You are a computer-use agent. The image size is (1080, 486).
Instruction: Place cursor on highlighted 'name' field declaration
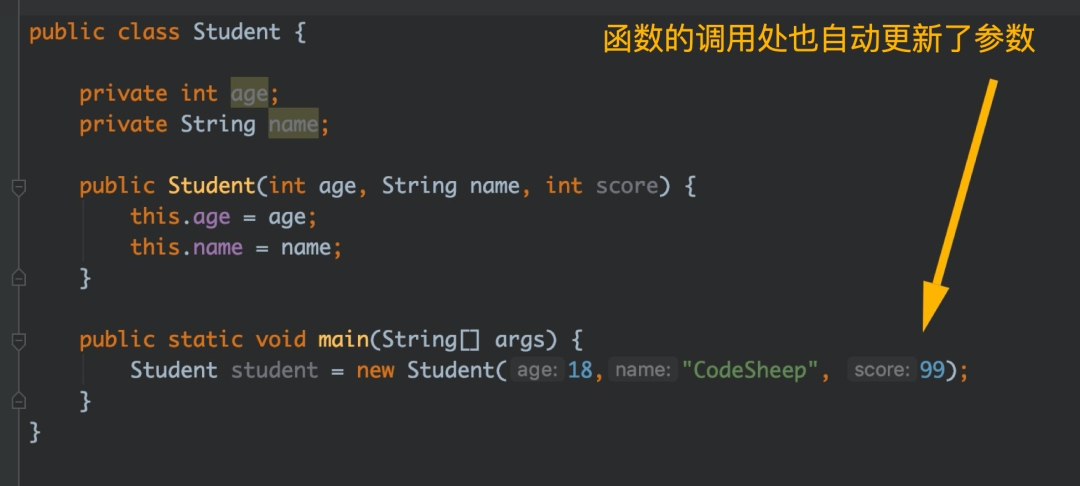tap(293, 124)
